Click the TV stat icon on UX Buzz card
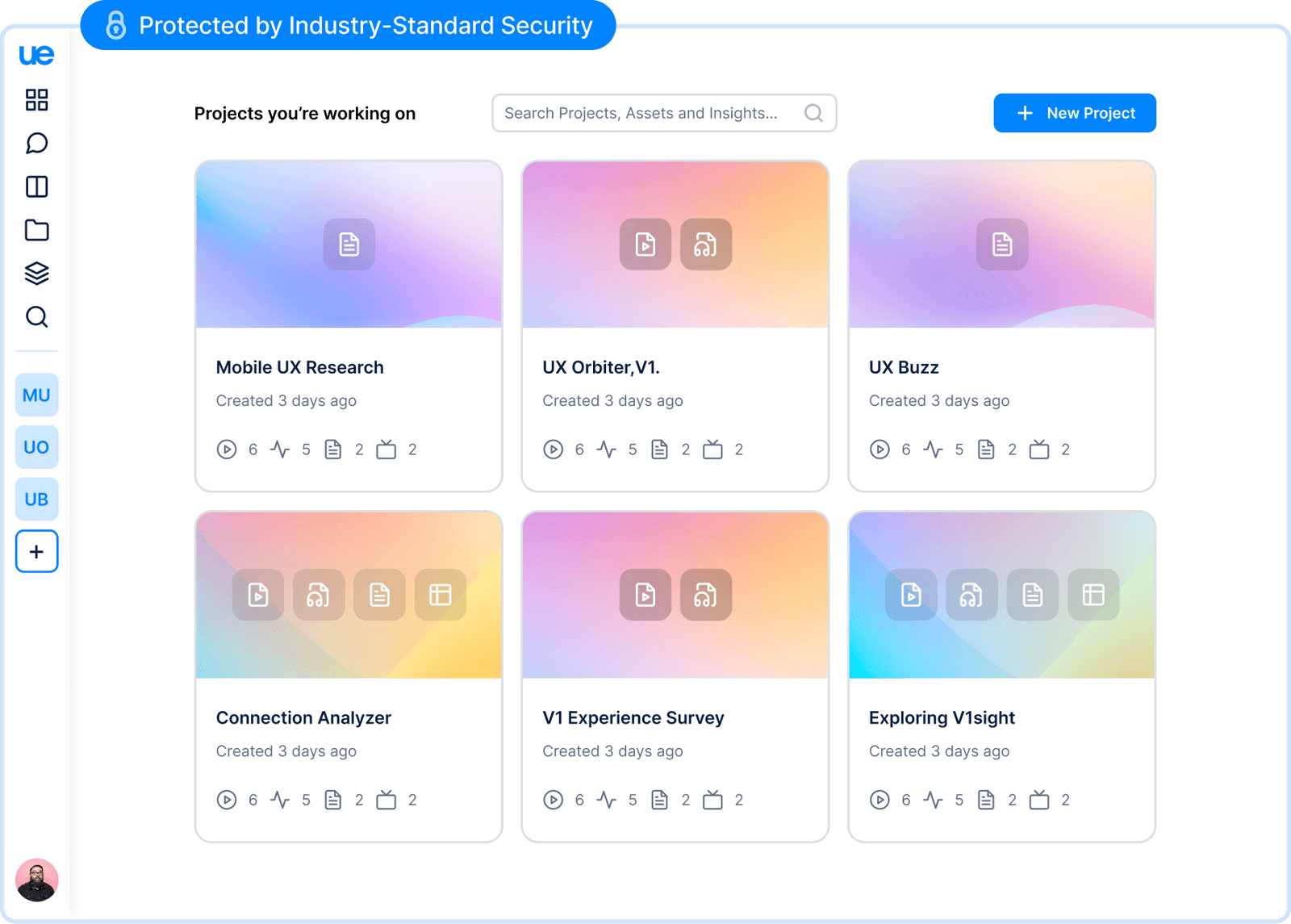Viewport: 1291px width, 924px height. (1041, 449)
